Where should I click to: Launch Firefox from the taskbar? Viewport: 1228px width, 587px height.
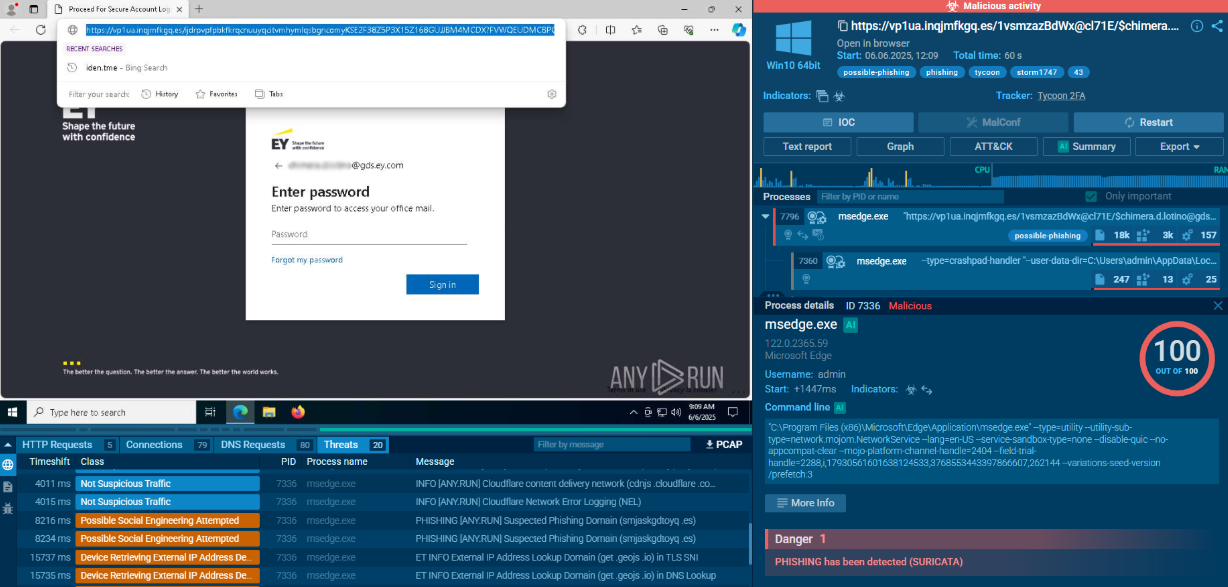click(x=298, y=412)
